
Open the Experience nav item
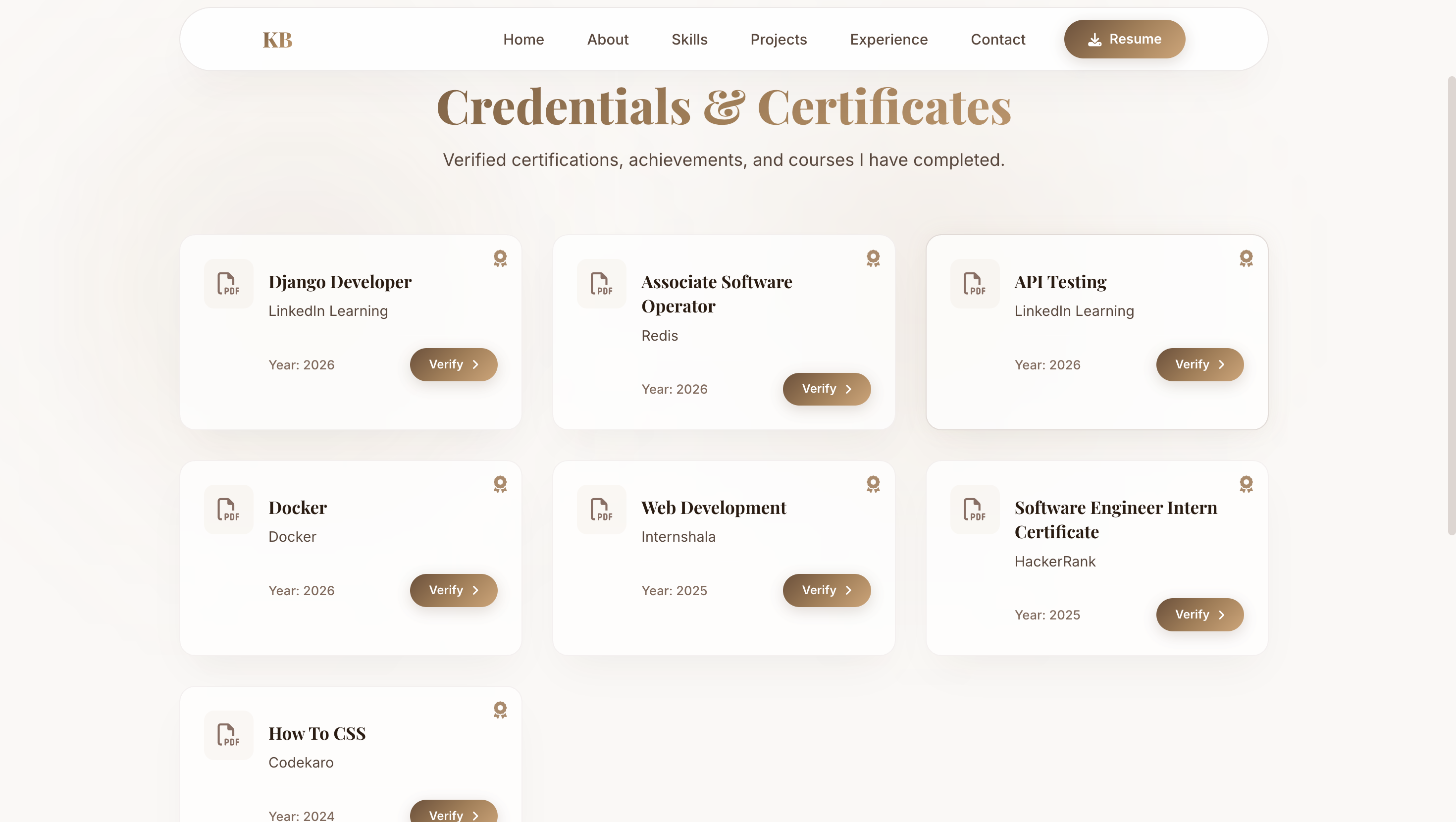(x=888, y=40)
